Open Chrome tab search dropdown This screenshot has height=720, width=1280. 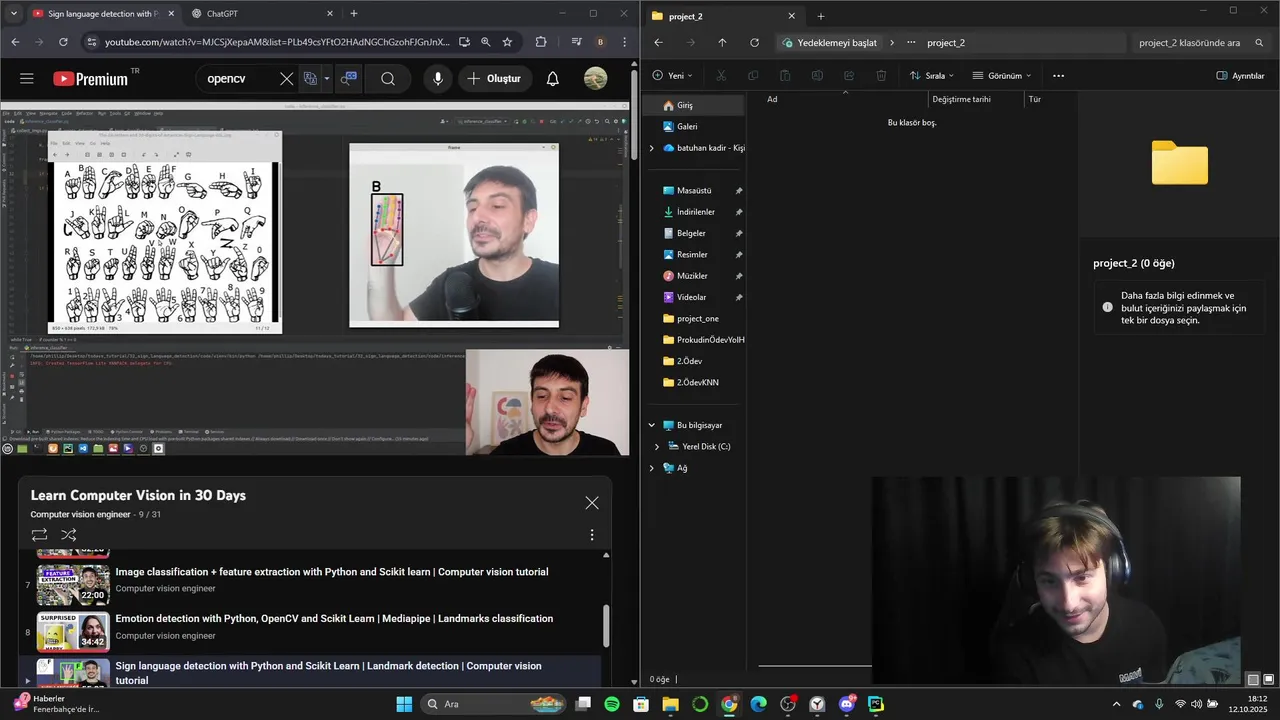(13, 14)
